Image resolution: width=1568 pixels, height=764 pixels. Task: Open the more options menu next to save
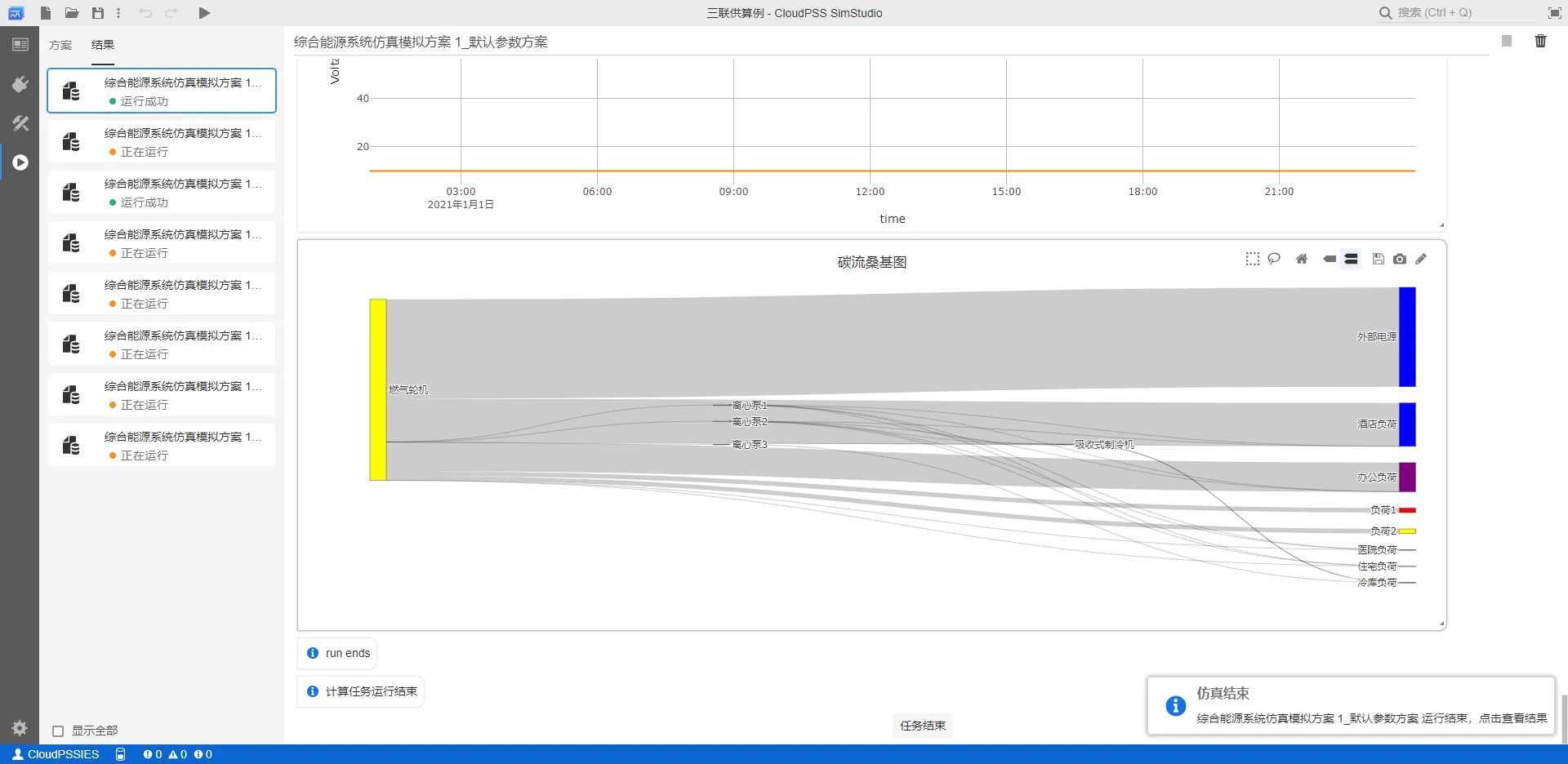click(118, 13)
